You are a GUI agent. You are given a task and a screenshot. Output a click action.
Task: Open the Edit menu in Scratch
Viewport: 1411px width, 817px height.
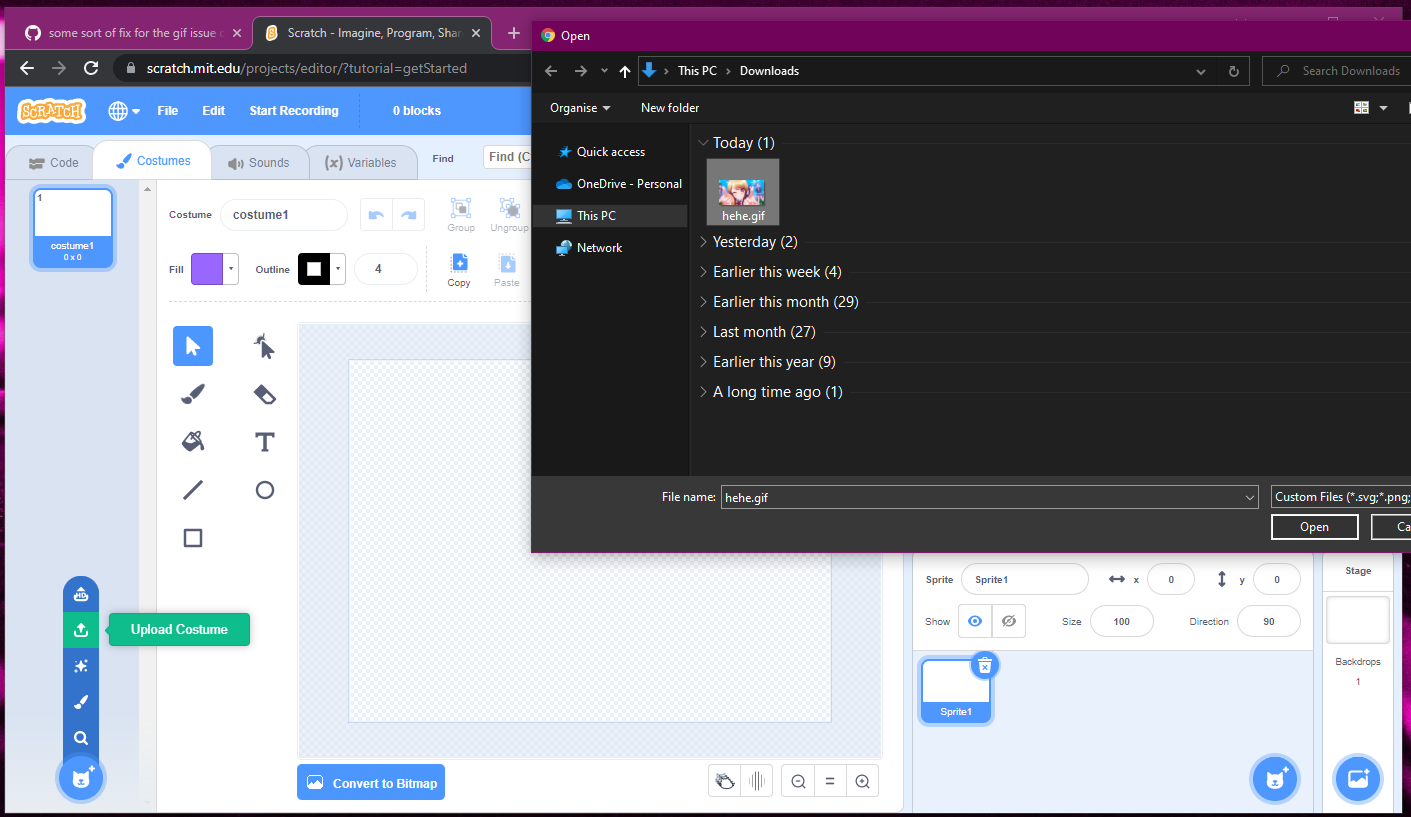point(214,111)
